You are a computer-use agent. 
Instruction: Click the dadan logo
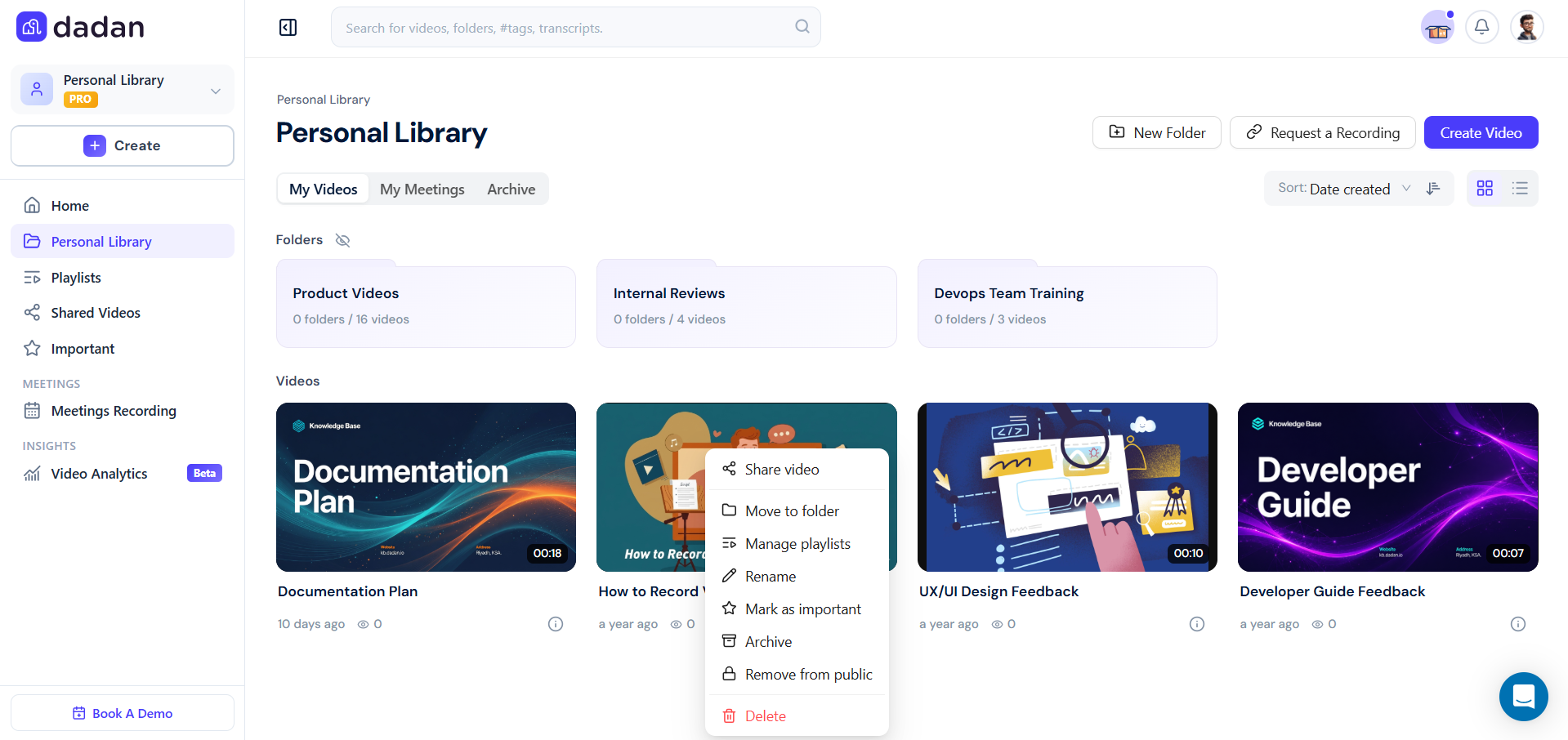point(80,27)
